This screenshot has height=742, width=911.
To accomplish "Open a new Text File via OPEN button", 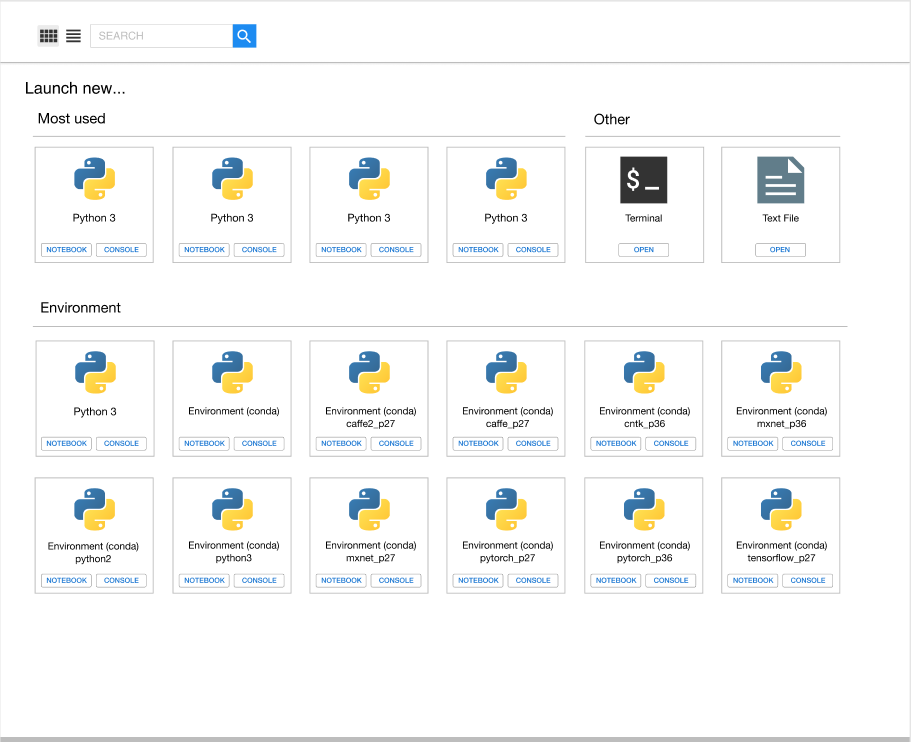I will (x=780, y=250).
